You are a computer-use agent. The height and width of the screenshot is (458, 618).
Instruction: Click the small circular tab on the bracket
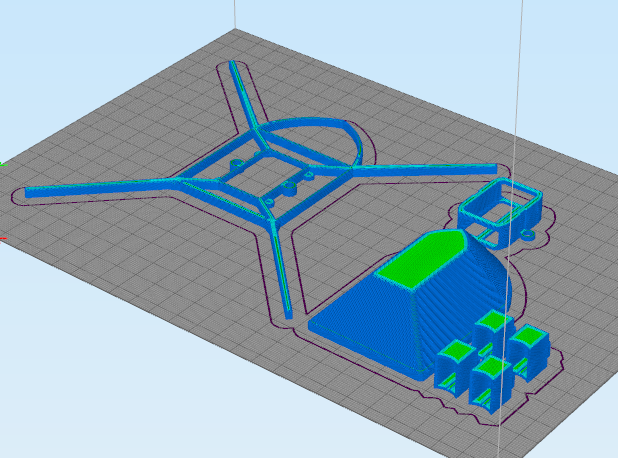(x=527, y=235)
